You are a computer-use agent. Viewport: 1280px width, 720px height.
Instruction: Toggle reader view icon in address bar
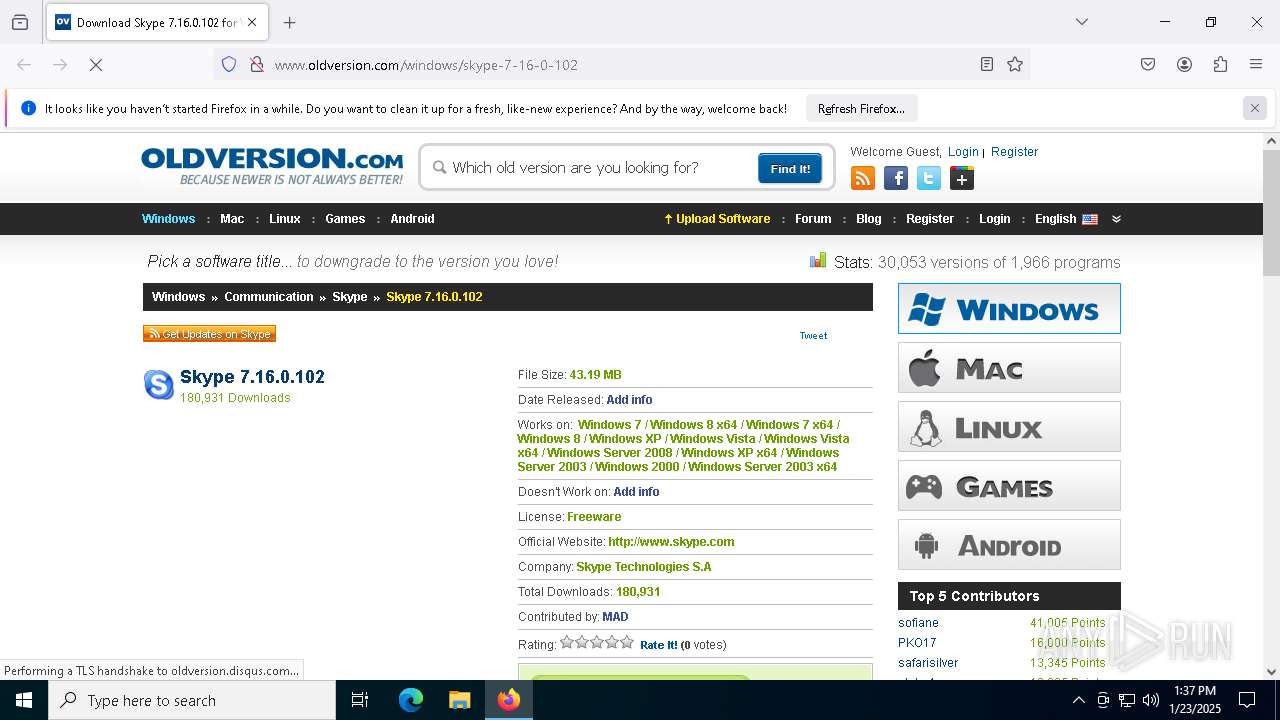[987, 65]
